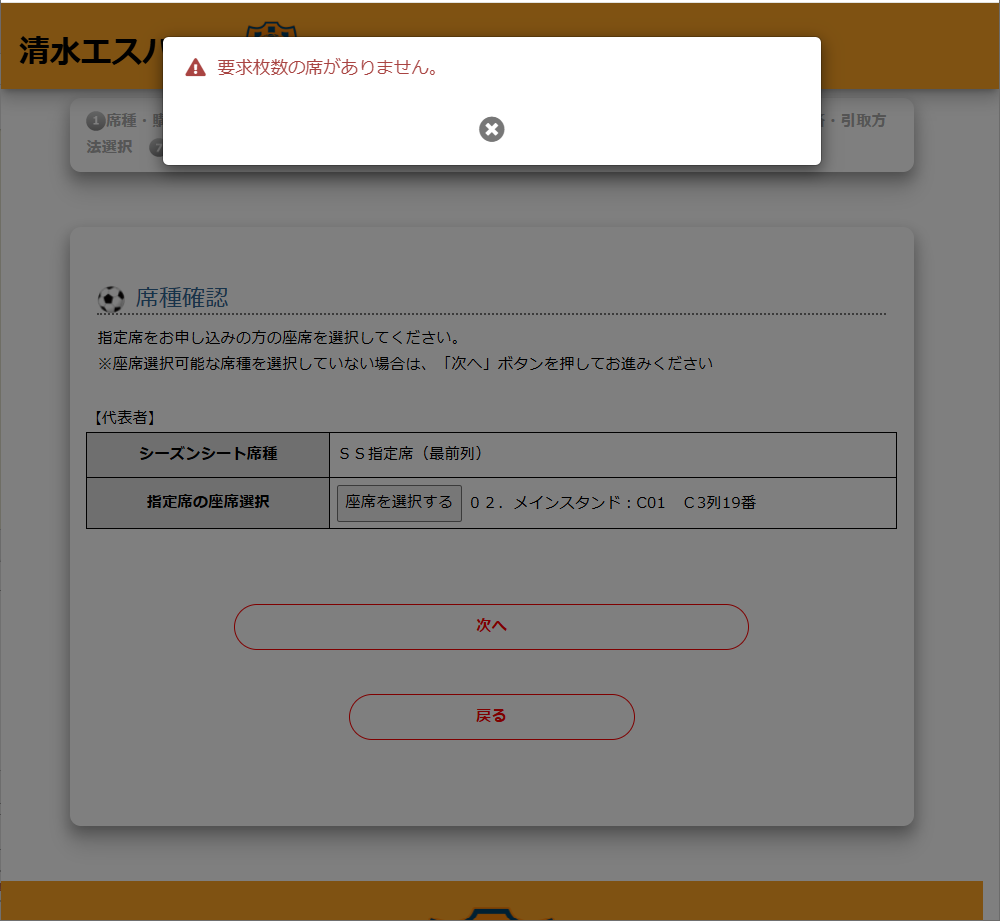
Task: Select the 座席を選択する button
Action: pos(398,503)
